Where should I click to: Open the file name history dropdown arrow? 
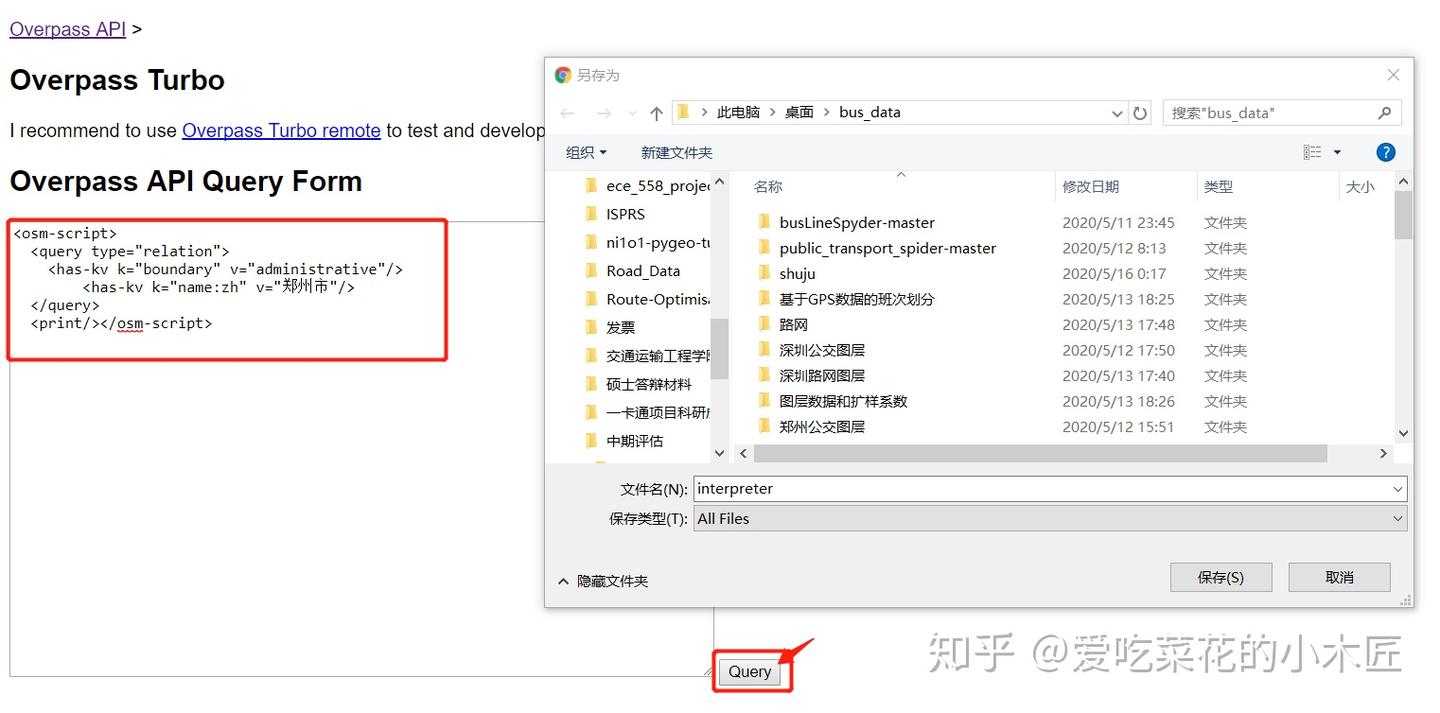point(1398,488)
